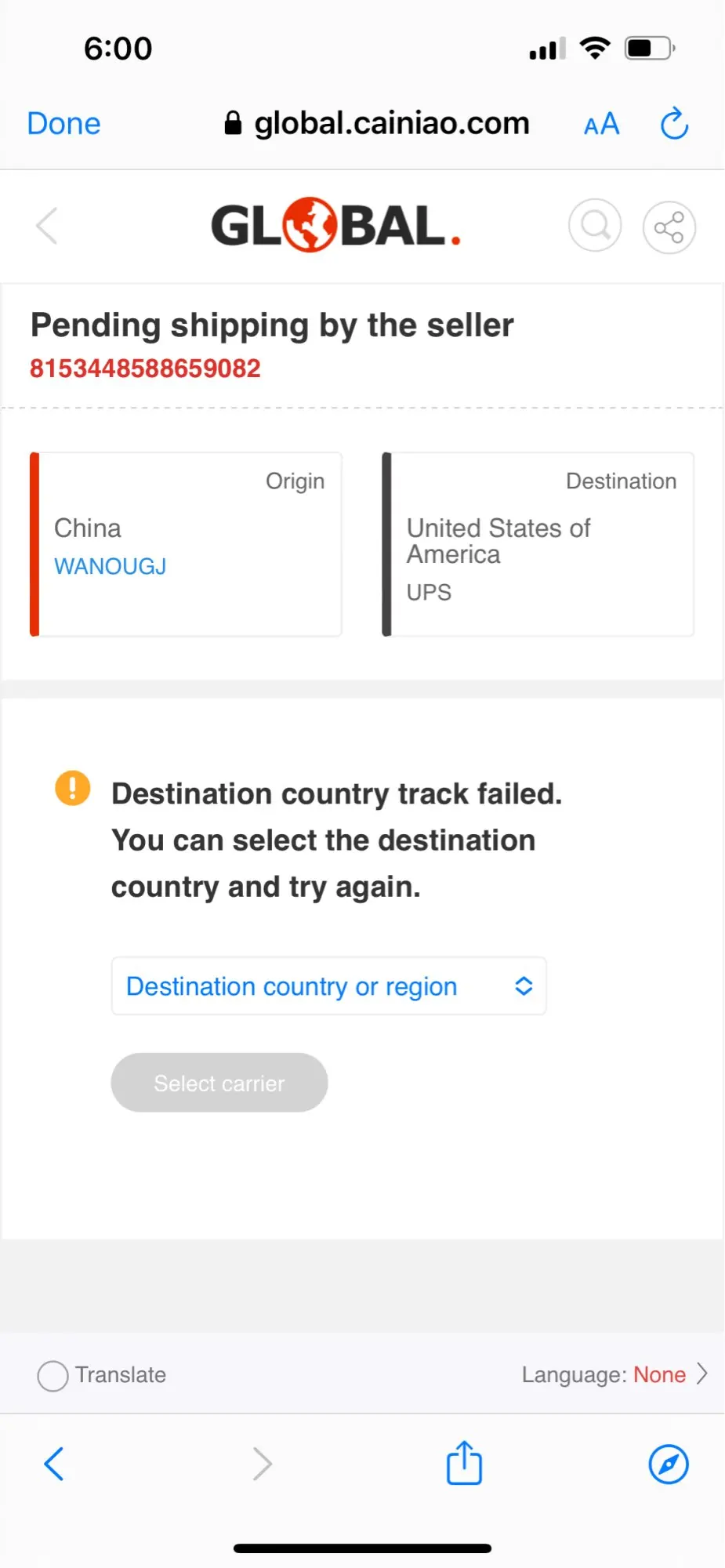725x1568 pixels.
Task: Enable the Translate radio toggle
Action: click(53, 1375)
